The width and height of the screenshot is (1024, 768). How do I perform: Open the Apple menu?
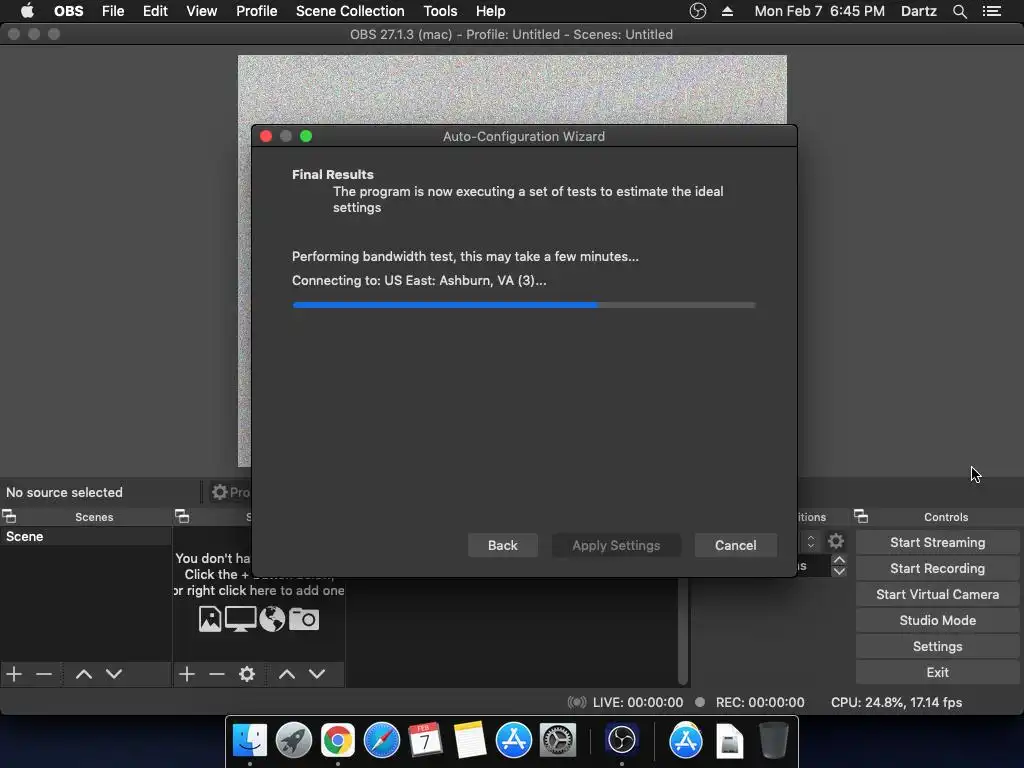[27, 11]
